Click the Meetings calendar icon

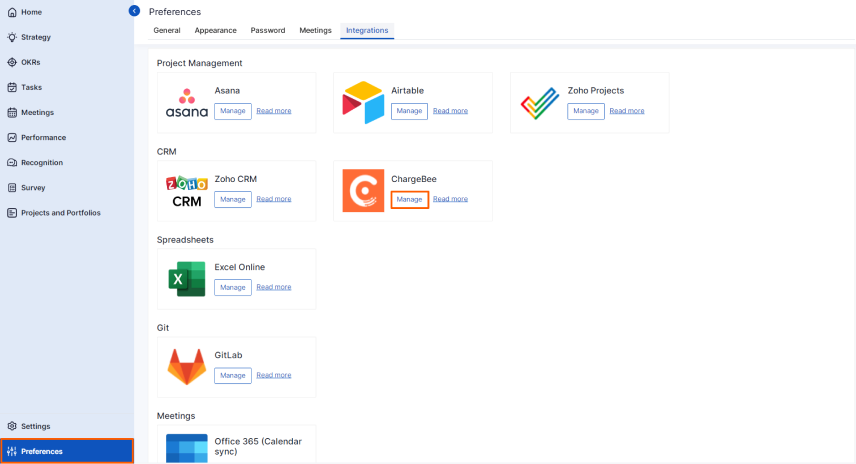point(12,112)
